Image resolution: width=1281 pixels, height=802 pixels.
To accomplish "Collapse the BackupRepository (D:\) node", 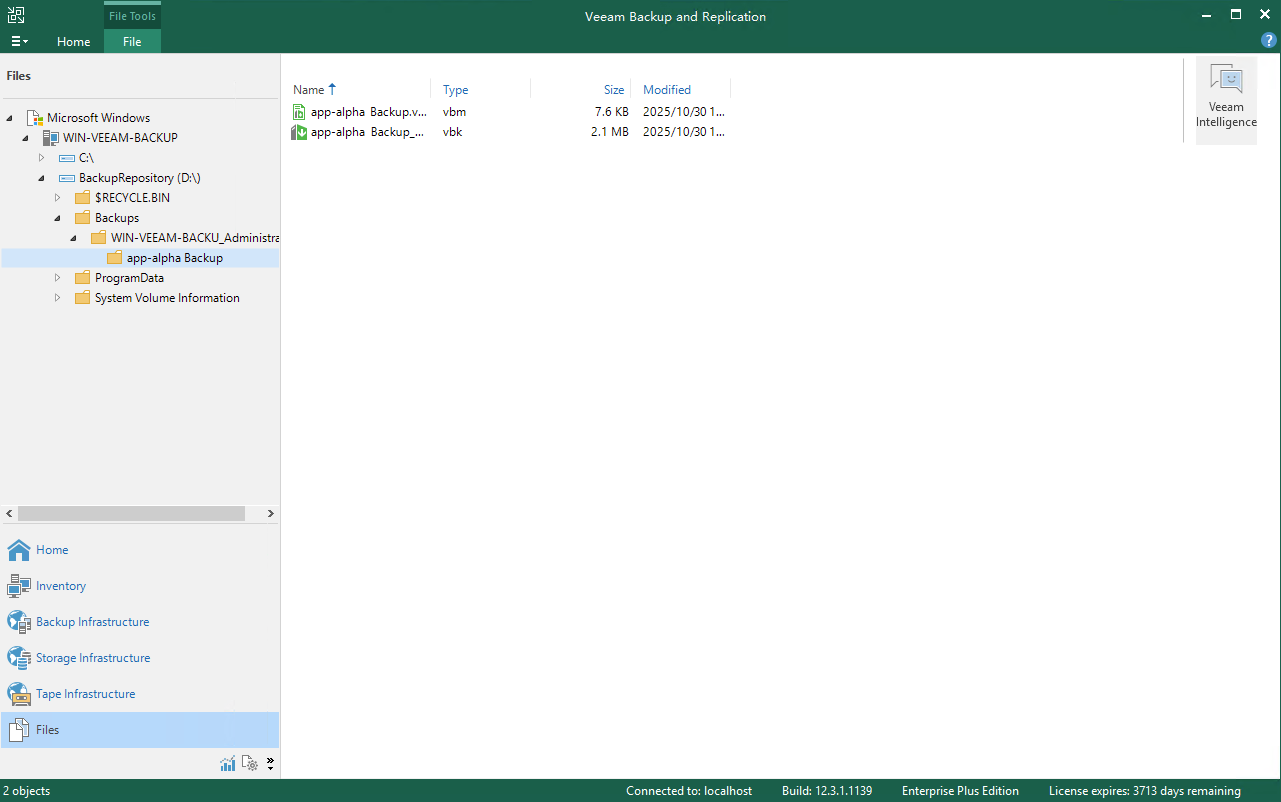I will [42, 178].
